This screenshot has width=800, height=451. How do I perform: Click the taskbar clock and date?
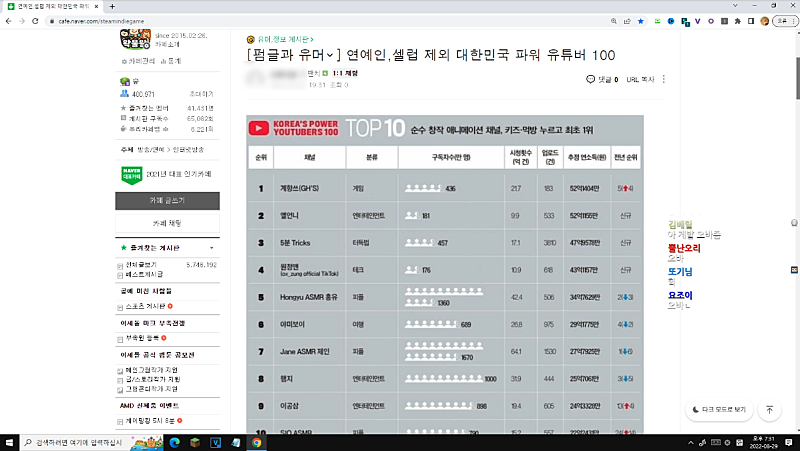pyautogui.click(x=764, y=443)
